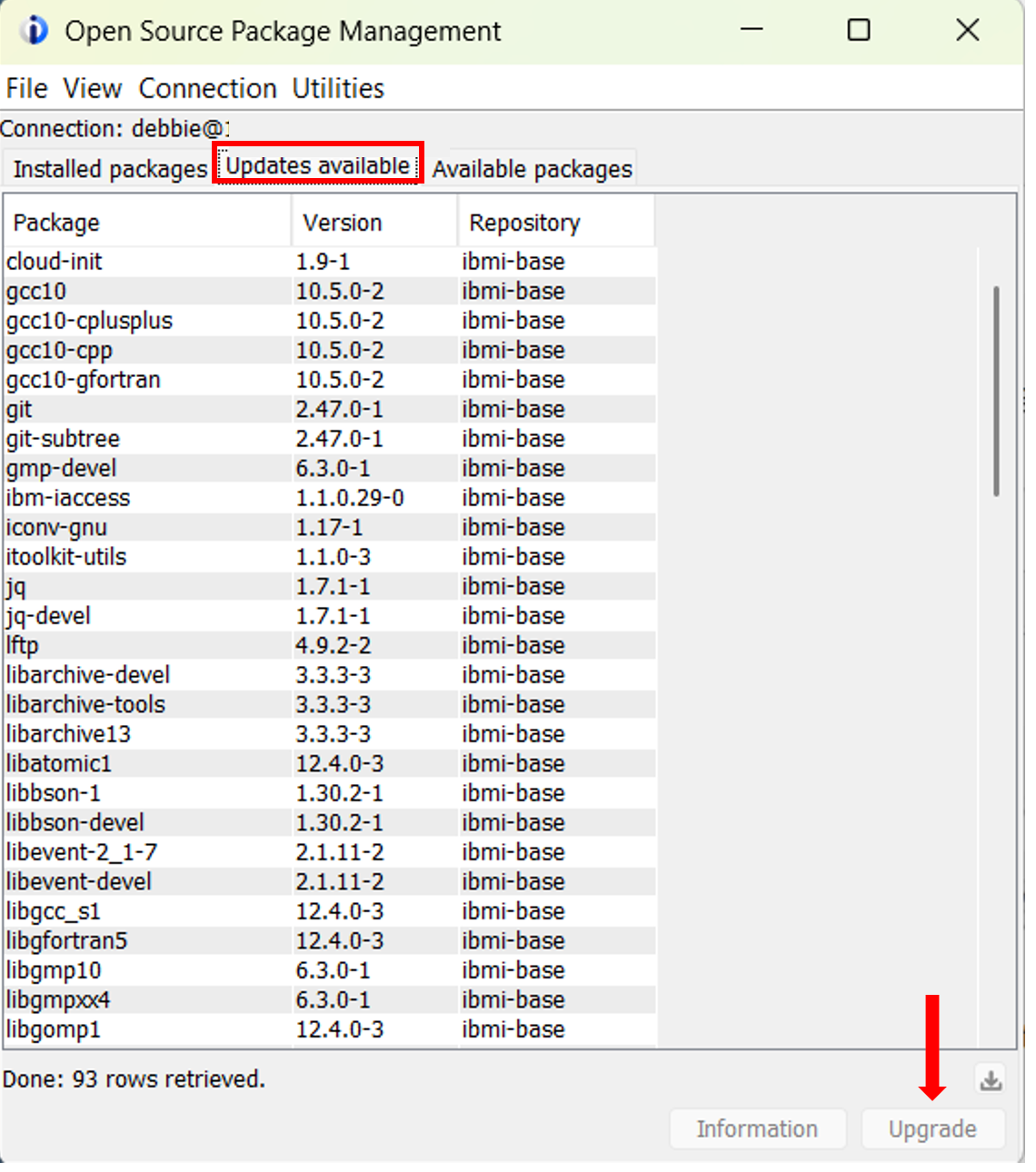Click the export results download icon
This screenshot has height=1172, width=1036.
(x=990, y=1080)
